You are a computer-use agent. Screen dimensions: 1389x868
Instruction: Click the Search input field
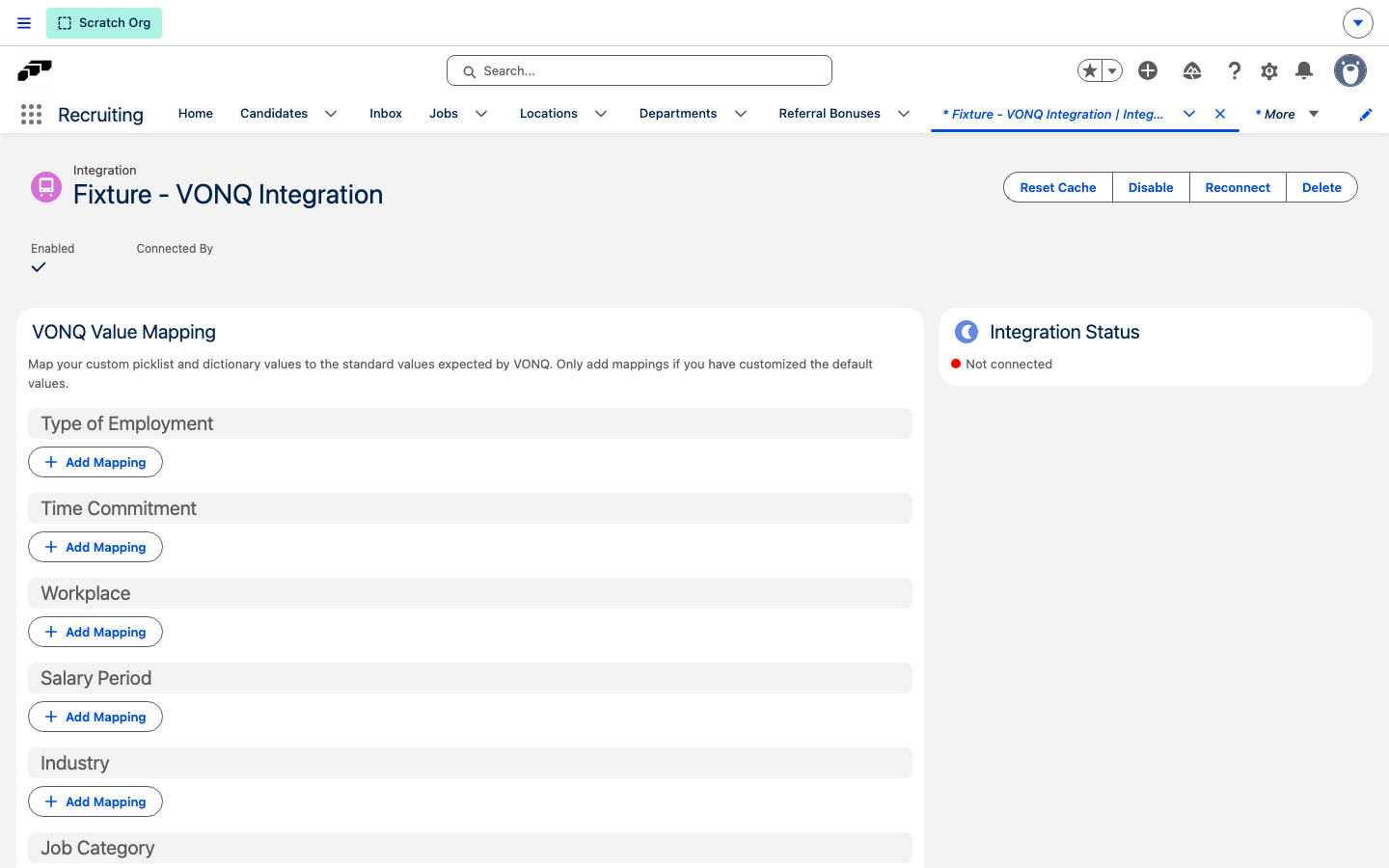(640, 70)
